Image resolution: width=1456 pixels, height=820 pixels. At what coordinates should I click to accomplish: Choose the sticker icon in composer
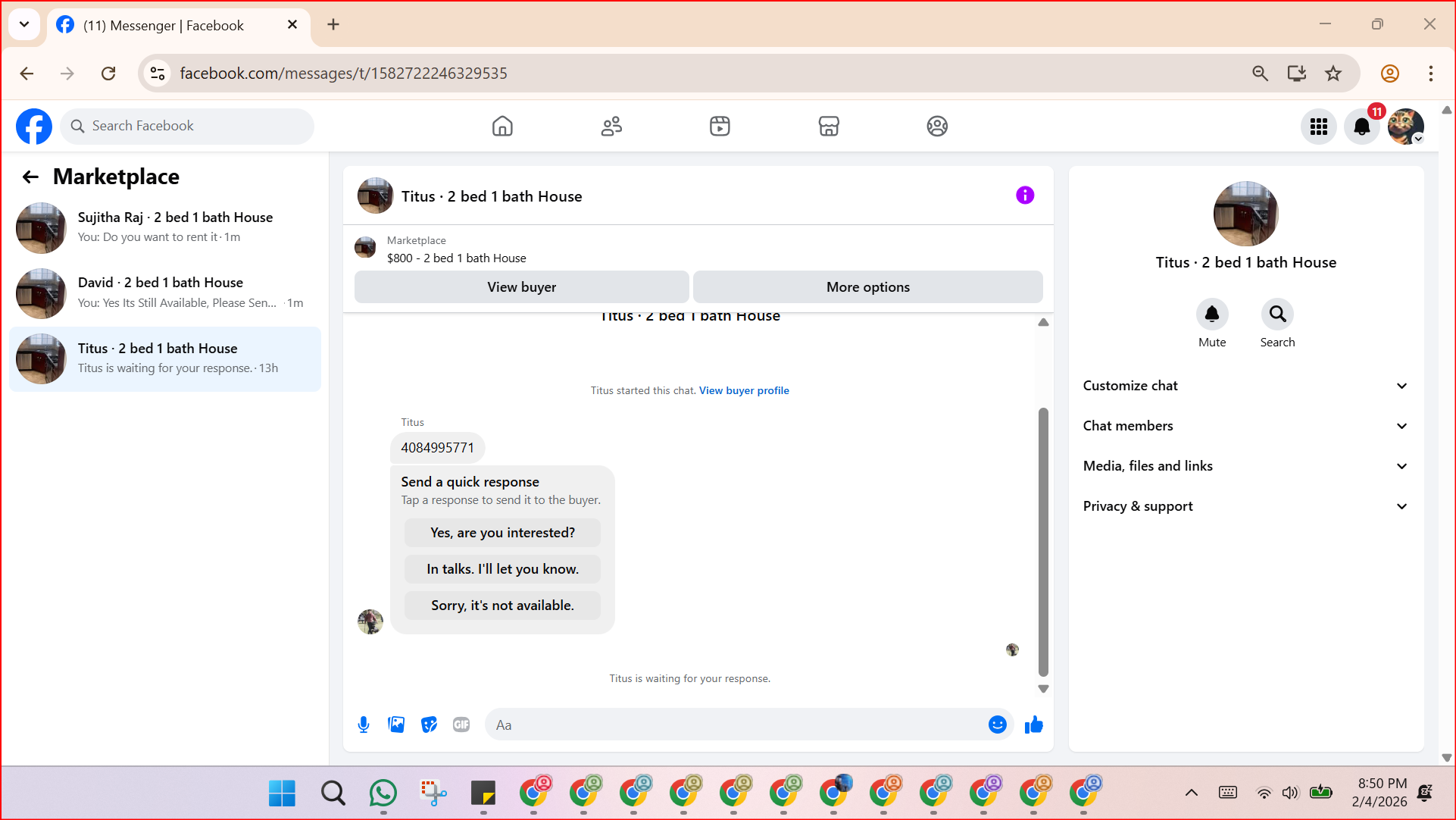[429, 725]
